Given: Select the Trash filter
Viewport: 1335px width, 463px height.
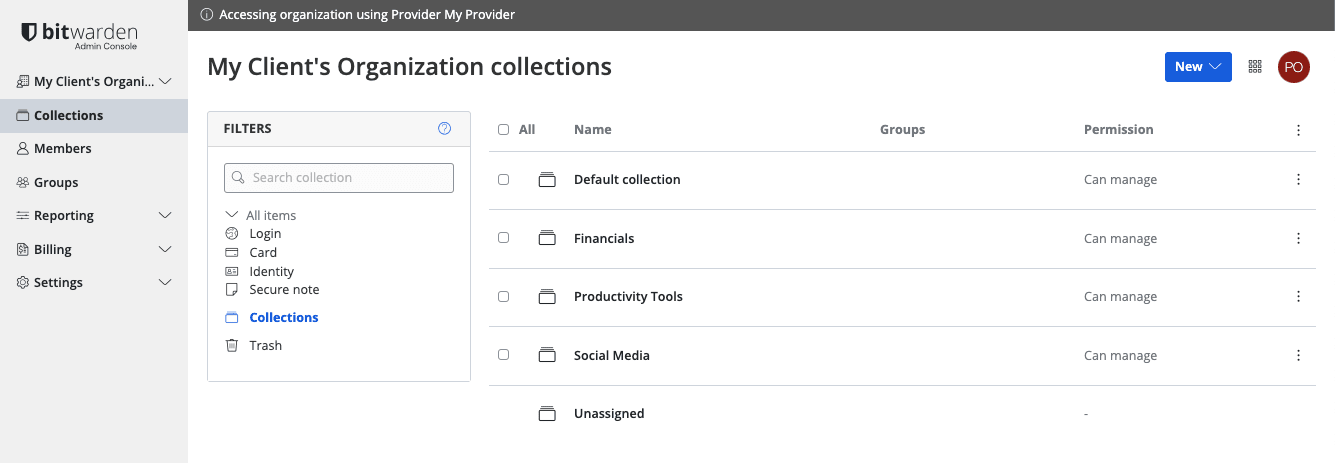Looking at the screenshot, I should pos(266,345).
